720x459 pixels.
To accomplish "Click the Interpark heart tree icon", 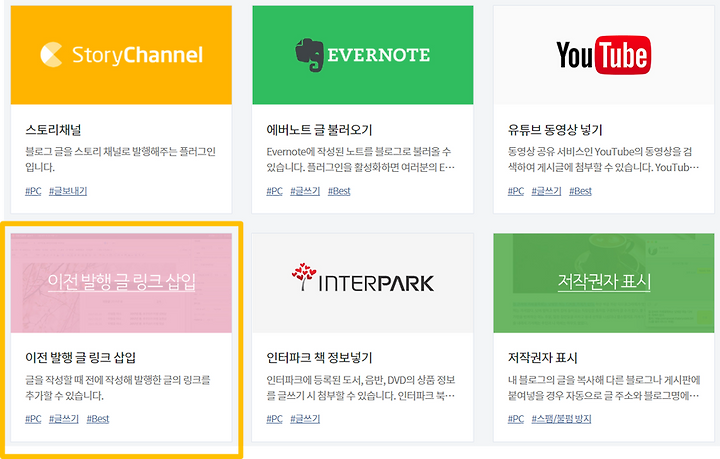I will tap(304, 276).
